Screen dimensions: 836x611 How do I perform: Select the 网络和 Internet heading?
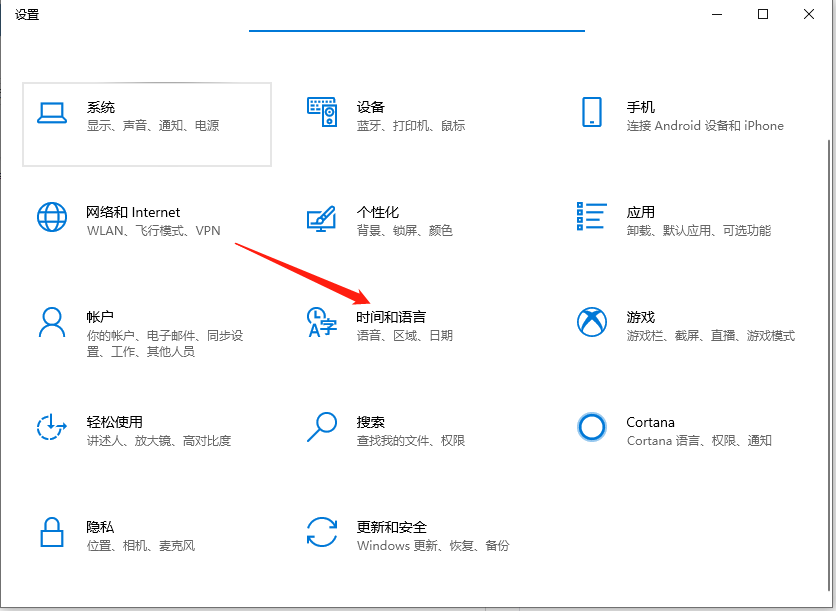click(x=133, y=212)
